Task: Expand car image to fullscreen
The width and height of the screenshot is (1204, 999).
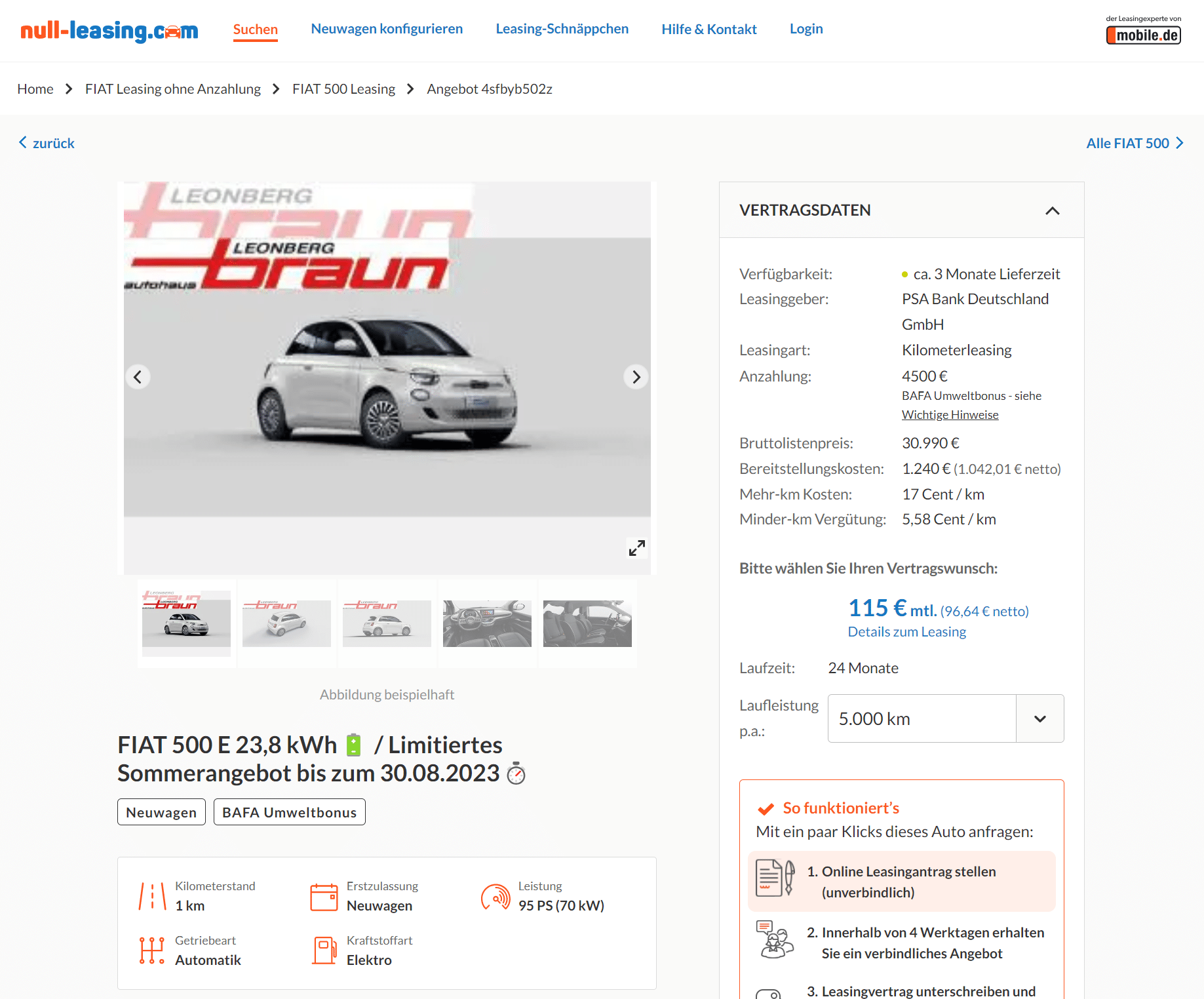Action: point(636,548)
